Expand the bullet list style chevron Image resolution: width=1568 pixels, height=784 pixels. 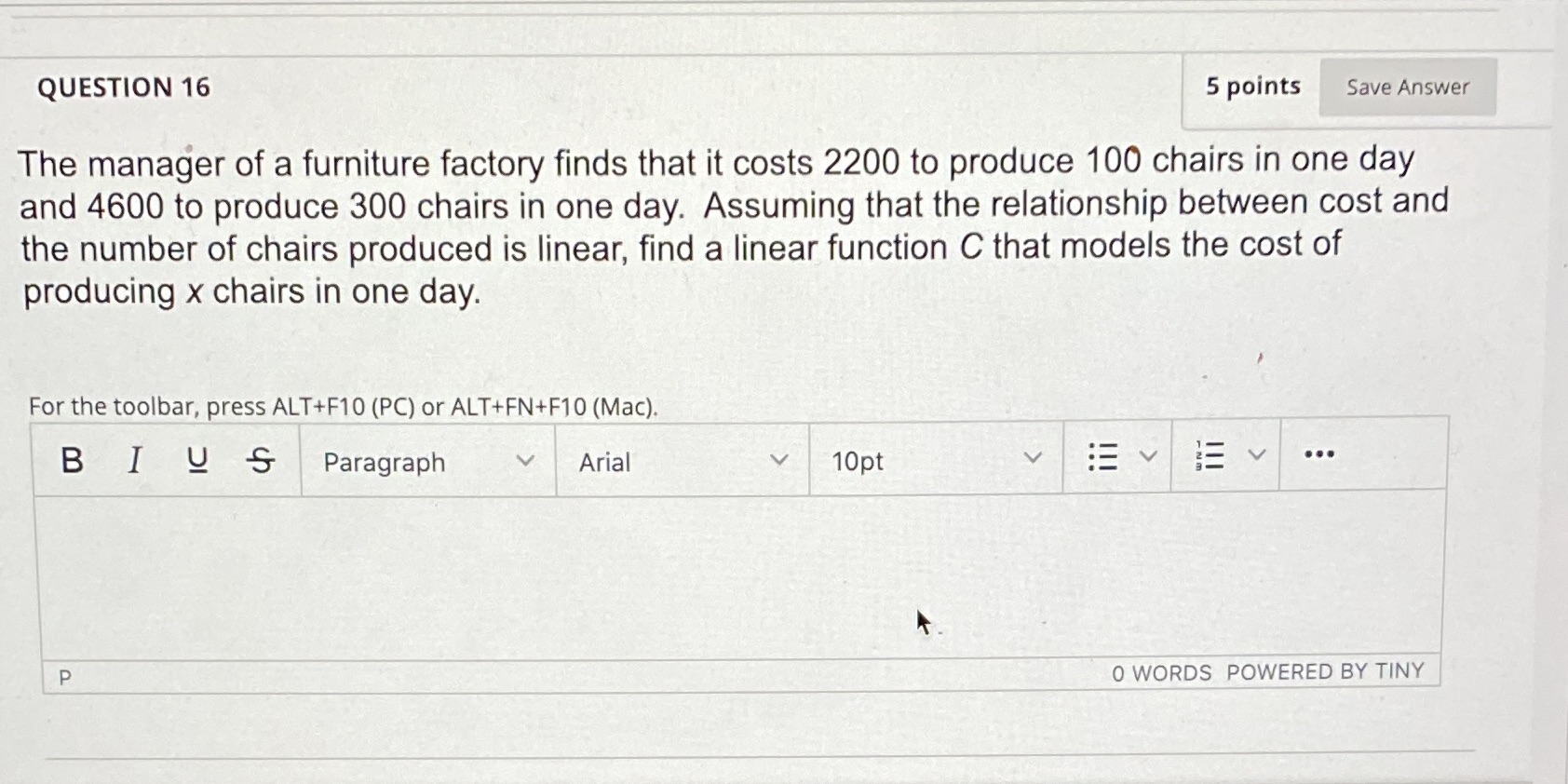pos(1148,455)
